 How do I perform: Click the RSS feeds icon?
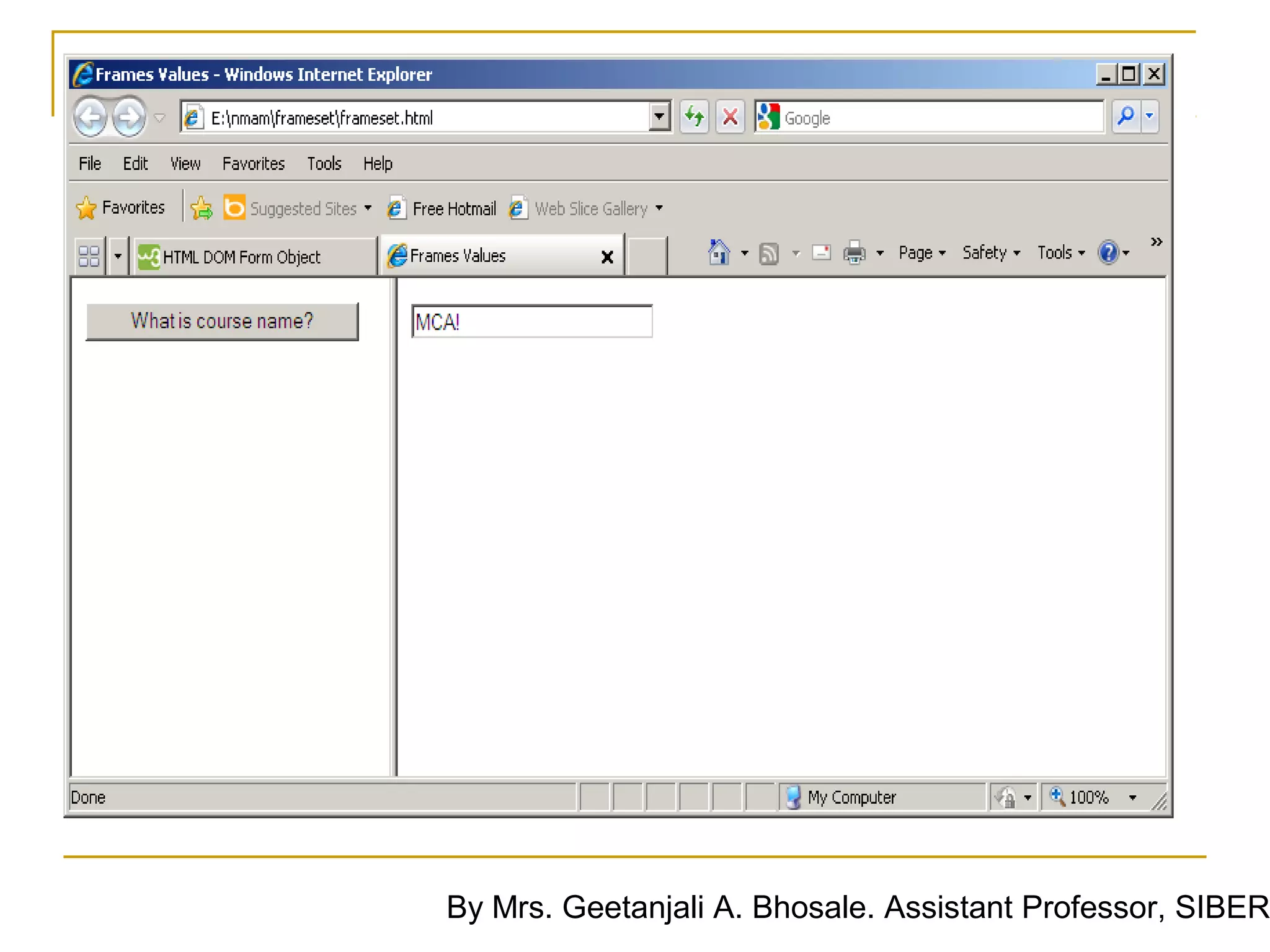tap(769, 253)
